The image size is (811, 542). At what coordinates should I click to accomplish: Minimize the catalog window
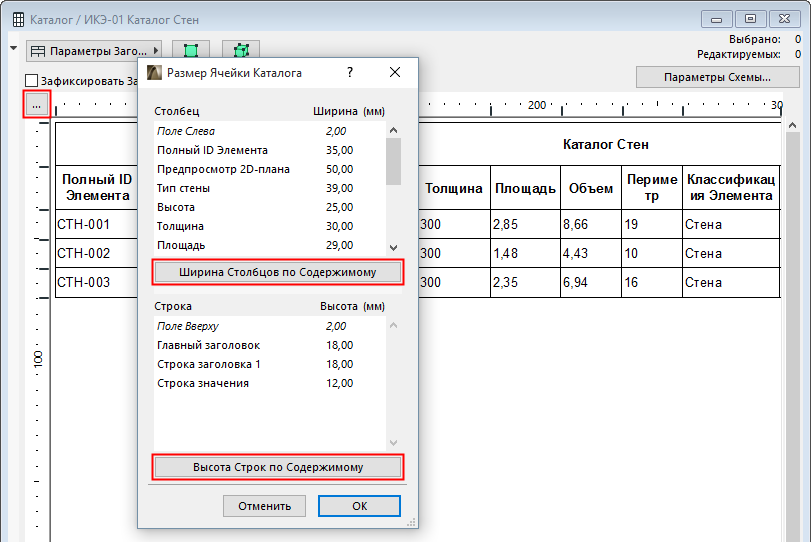tap(716, 19)
